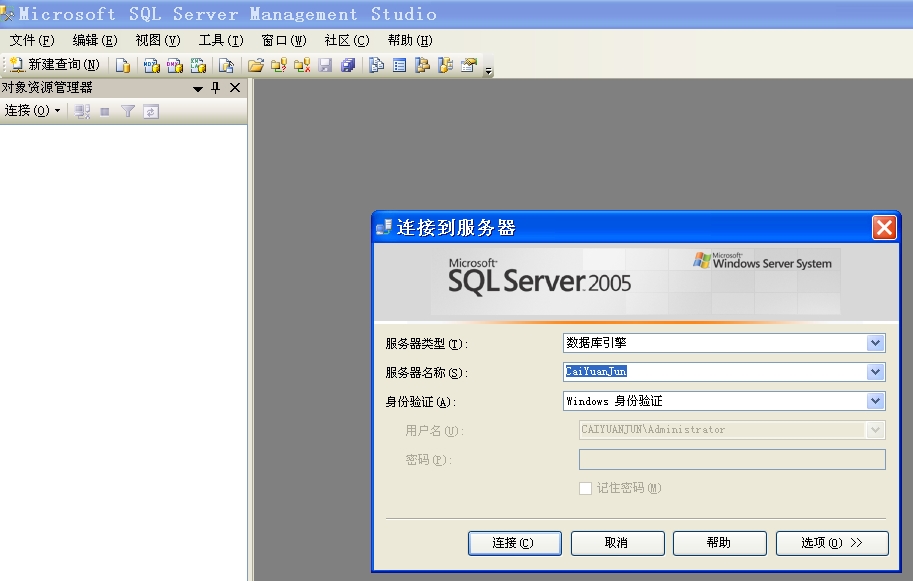Open Object Explorer window position menu arrow

click(x=198, y=88)
